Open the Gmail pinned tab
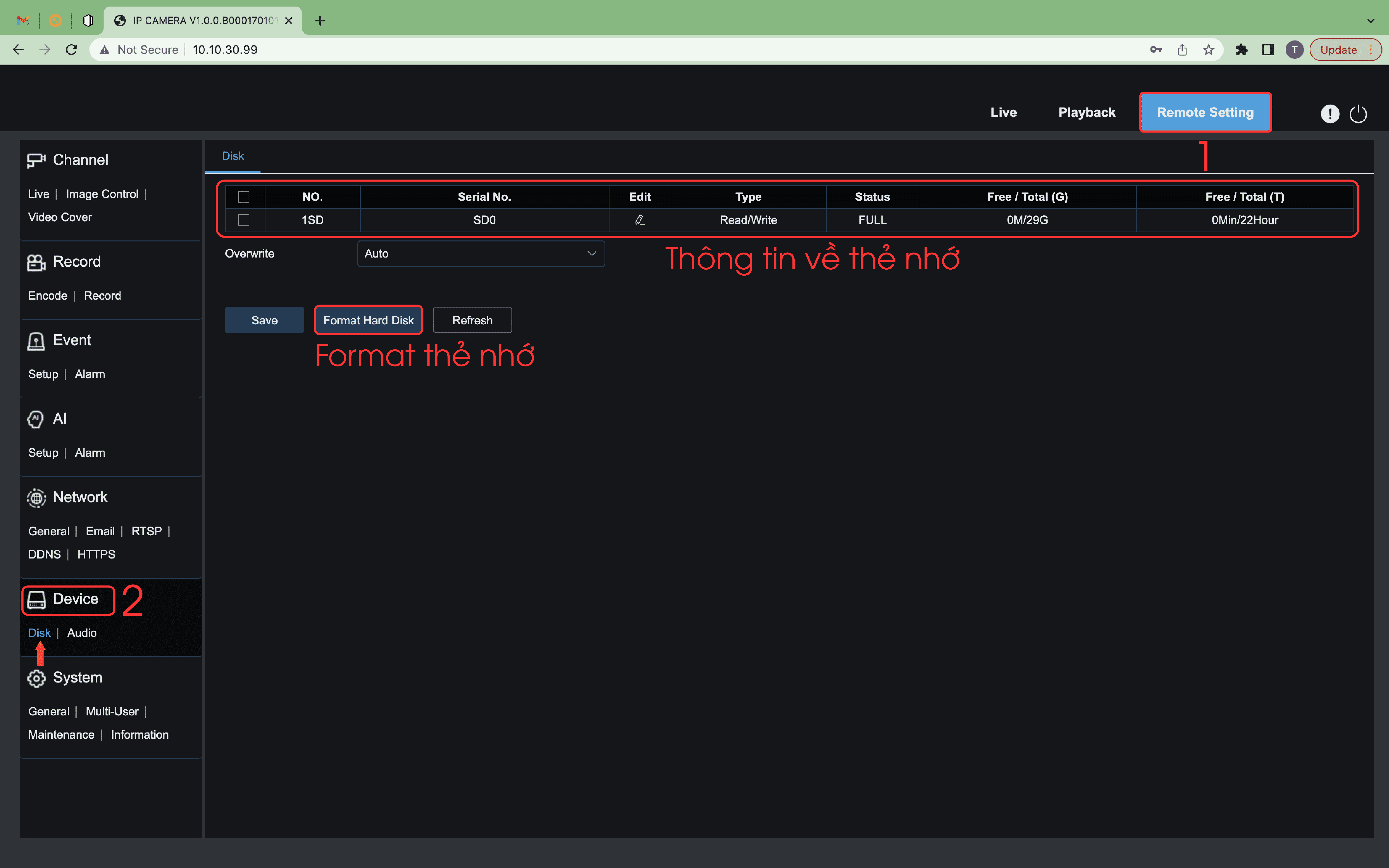The image size is (1389, 868). 23,21
